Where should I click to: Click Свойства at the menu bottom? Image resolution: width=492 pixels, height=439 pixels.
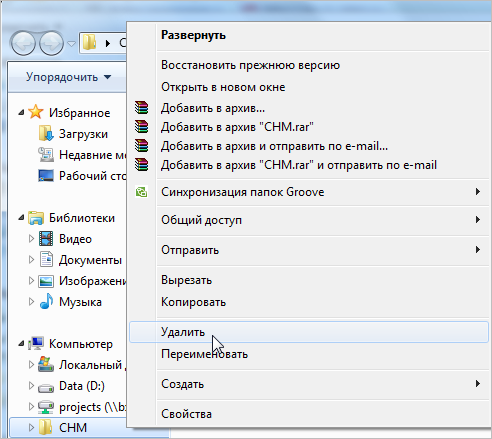tap(309, 414)
